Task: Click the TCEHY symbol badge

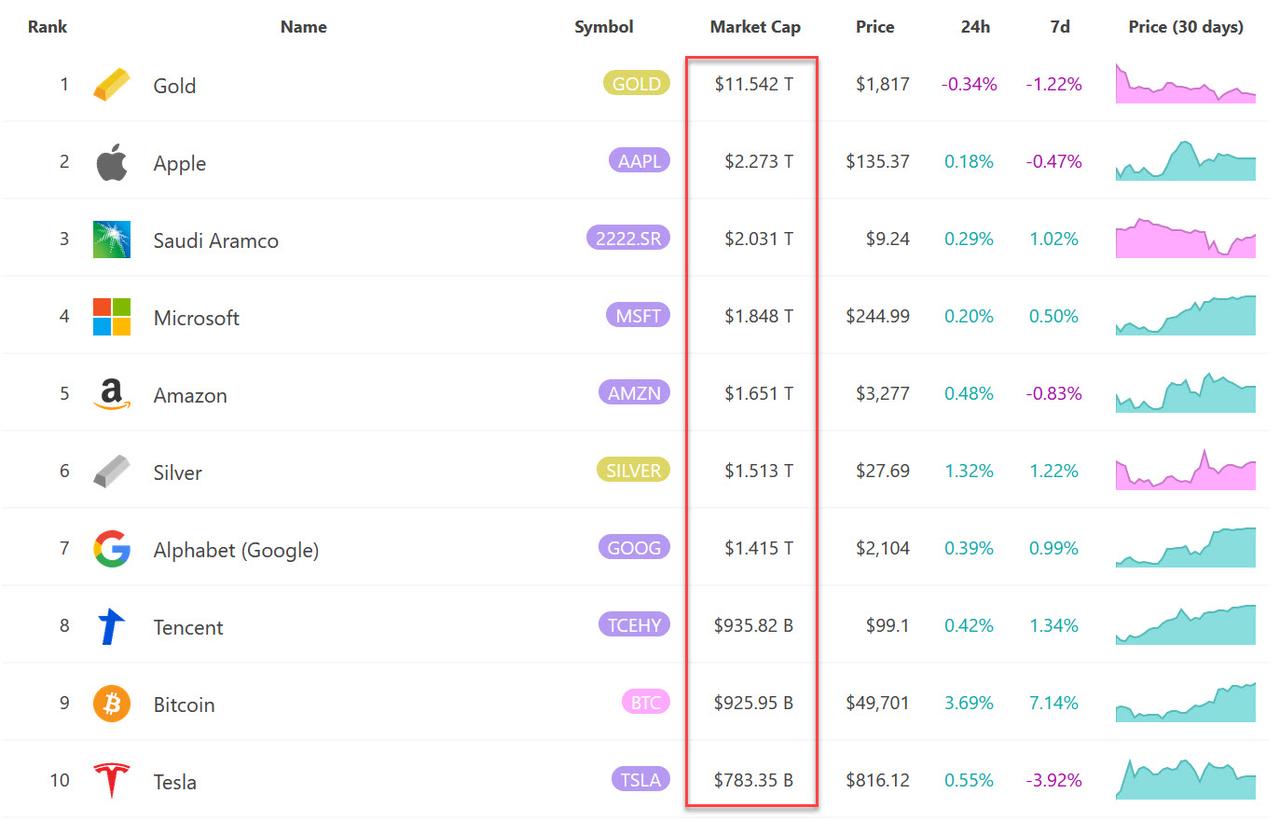Action: pyautogui.click(x=633, y=624)
